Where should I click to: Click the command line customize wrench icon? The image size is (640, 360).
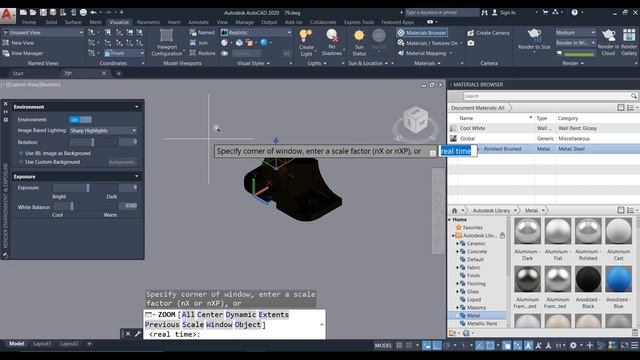pyautogui.click(x=138, y=334)
